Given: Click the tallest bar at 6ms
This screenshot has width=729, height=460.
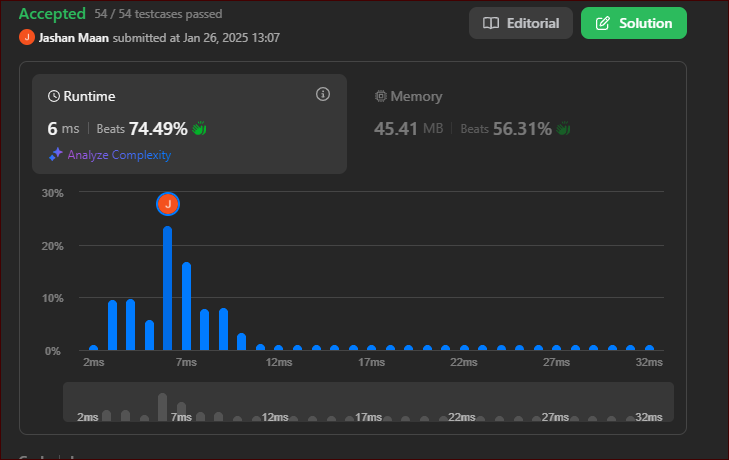Looking at the screenshot, I should click(x=167, y=288).
